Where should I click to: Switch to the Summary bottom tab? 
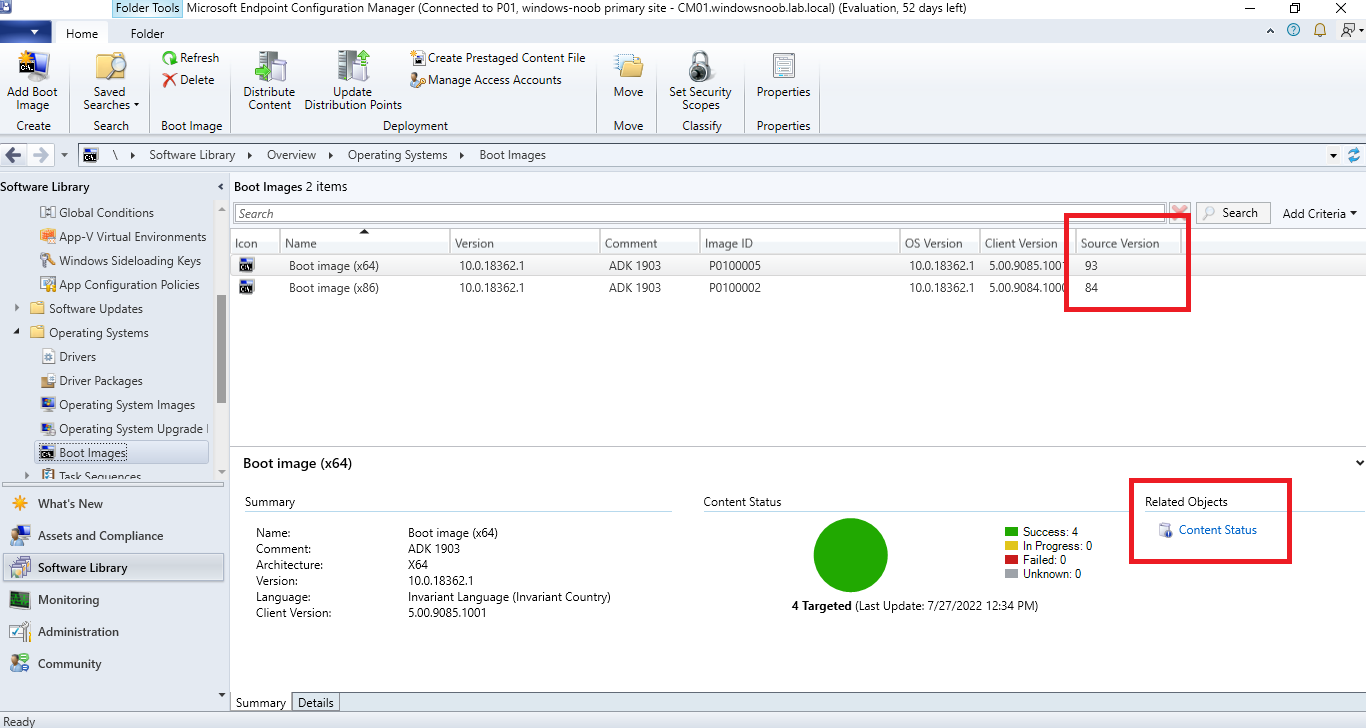pos(260,703)
